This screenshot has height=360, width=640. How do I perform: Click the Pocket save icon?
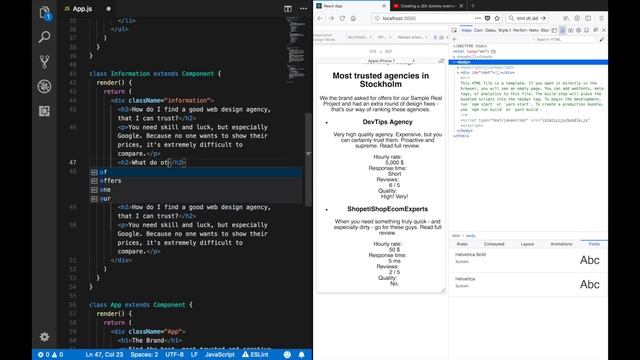[x=487, y=18]
